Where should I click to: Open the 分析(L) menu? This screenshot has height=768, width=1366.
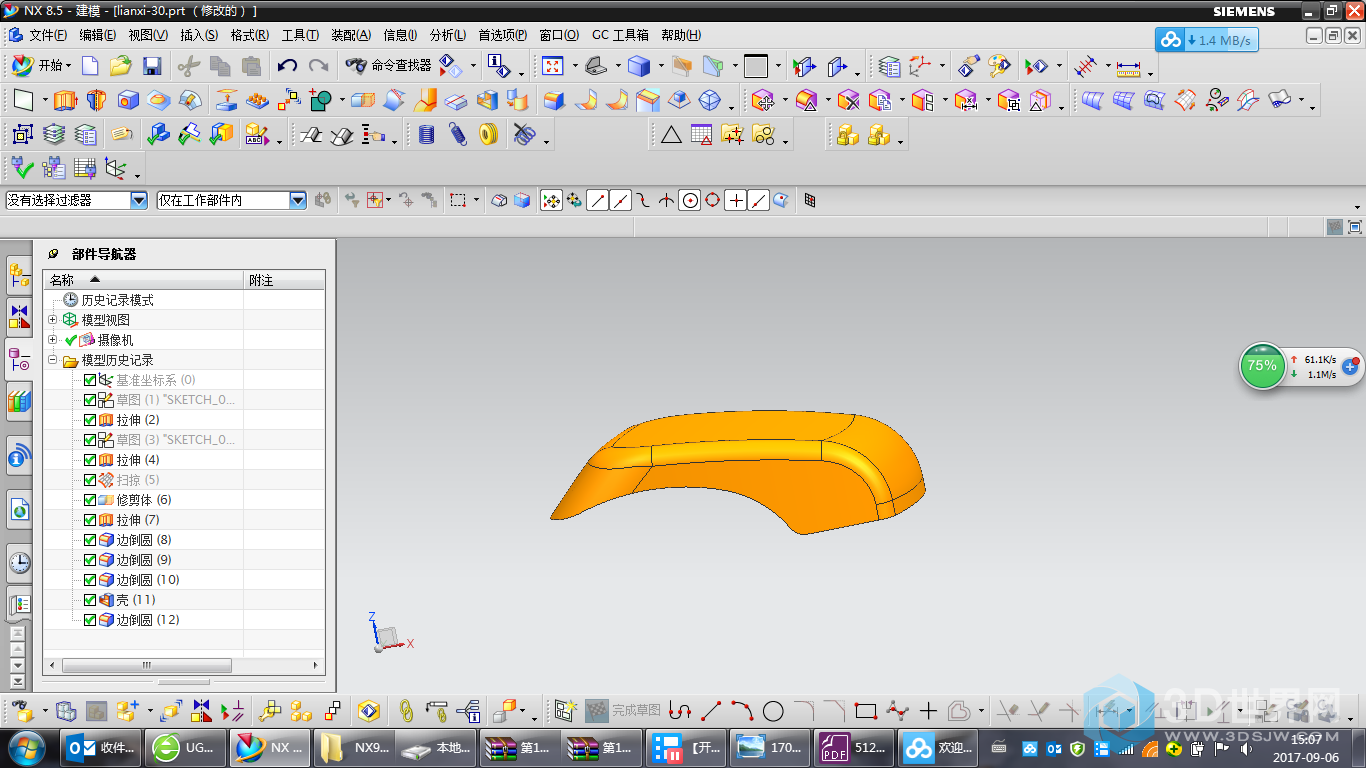[x=447, y=35]
